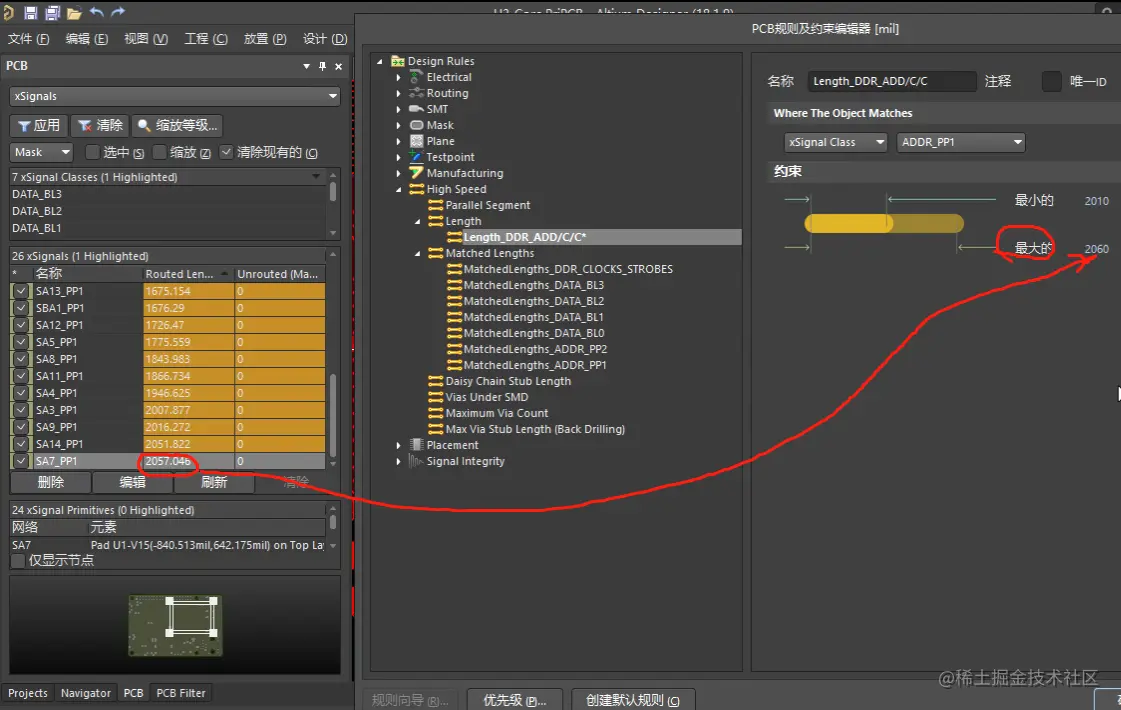Click the 应用 apply filter button

pyautogui.click(x=39, y=125)
